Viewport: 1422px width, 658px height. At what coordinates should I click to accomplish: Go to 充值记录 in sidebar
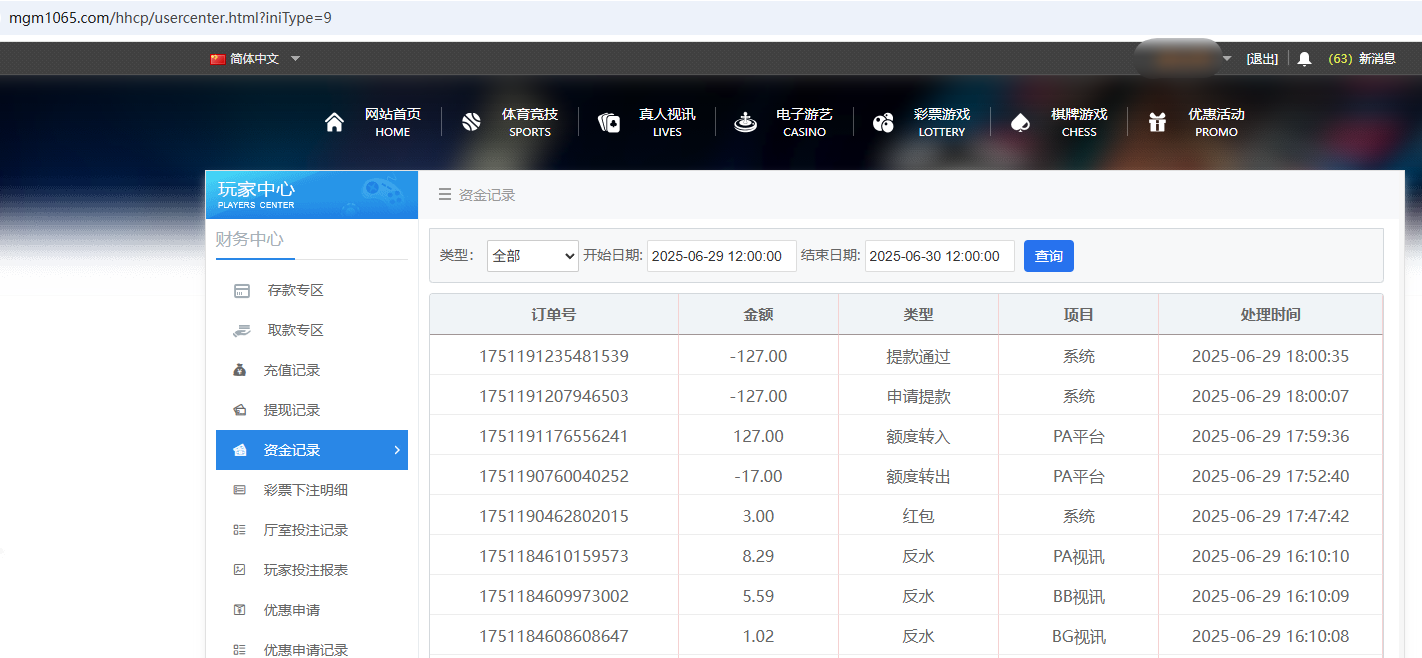click(291, 370)
